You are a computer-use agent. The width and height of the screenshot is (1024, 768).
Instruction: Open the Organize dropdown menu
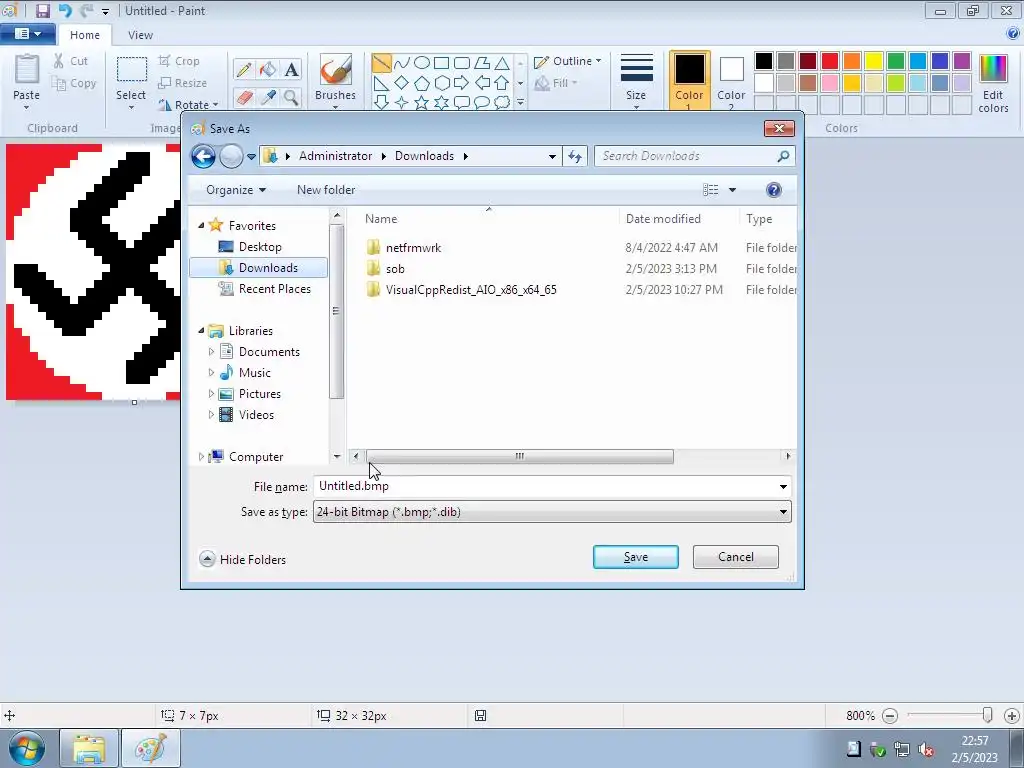point(236,190)
